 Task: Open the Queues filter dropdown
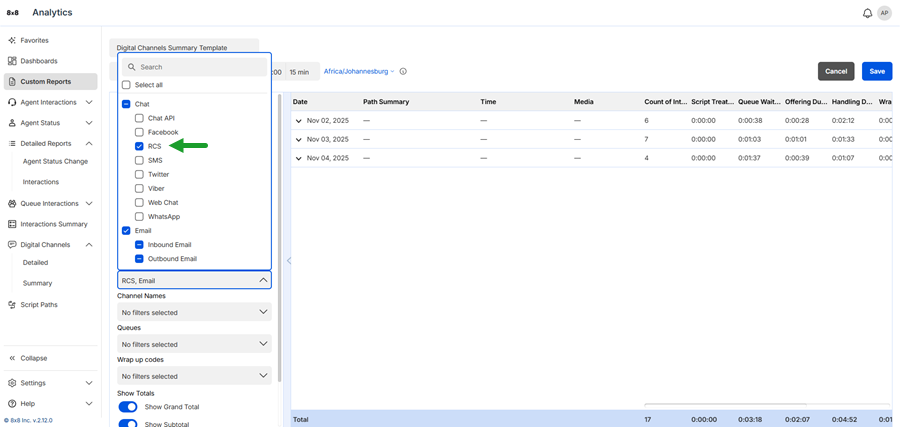(x=194, y=344)
